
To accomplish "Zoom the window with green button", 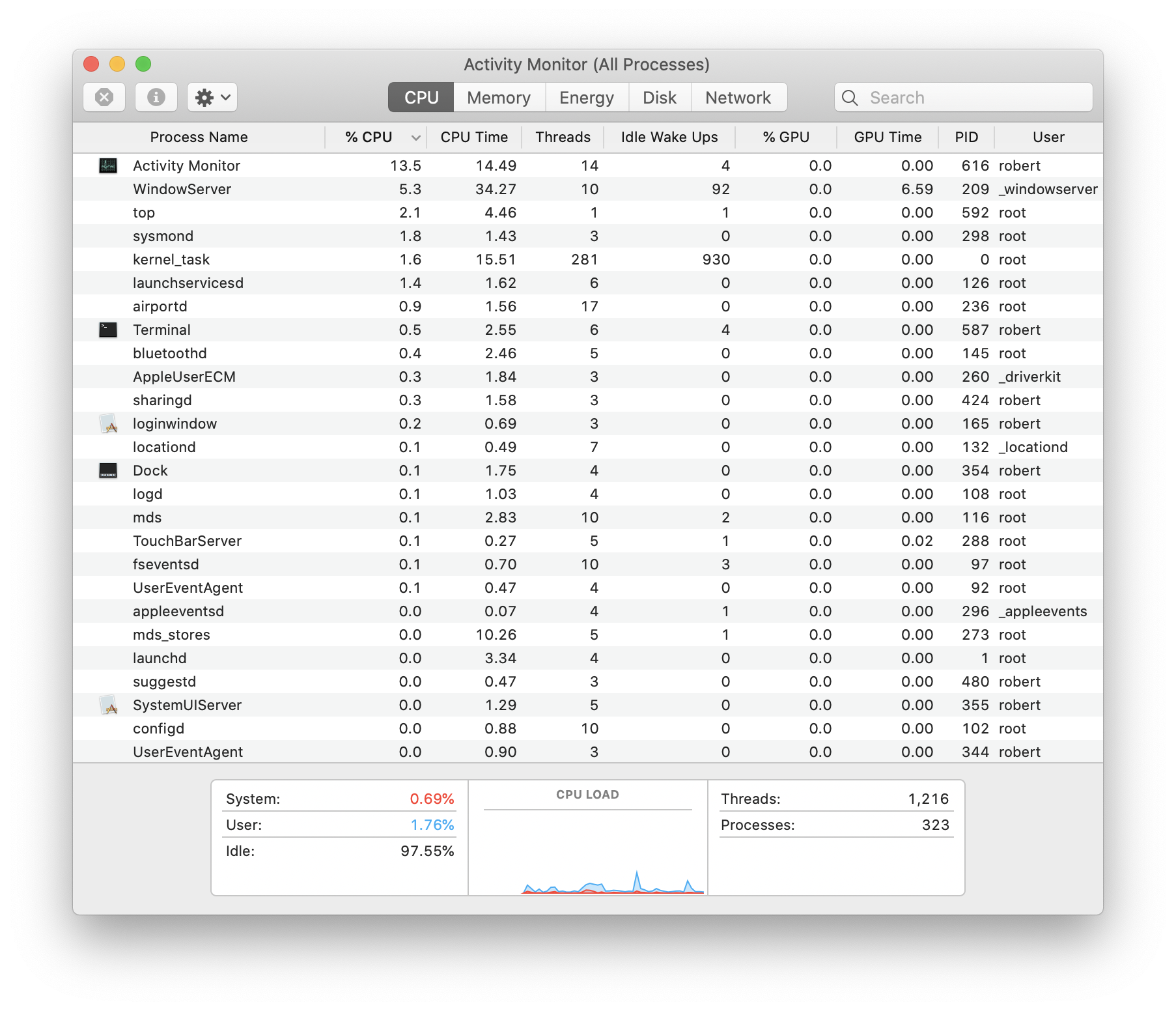I will pyautogui.click(x=143, y=64).
